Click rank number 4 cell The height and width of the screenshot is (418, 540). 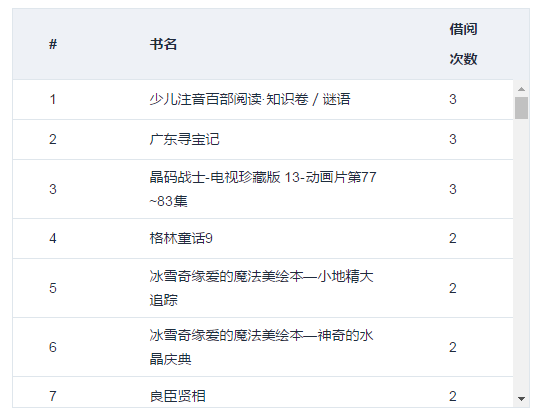coord(53,238)
